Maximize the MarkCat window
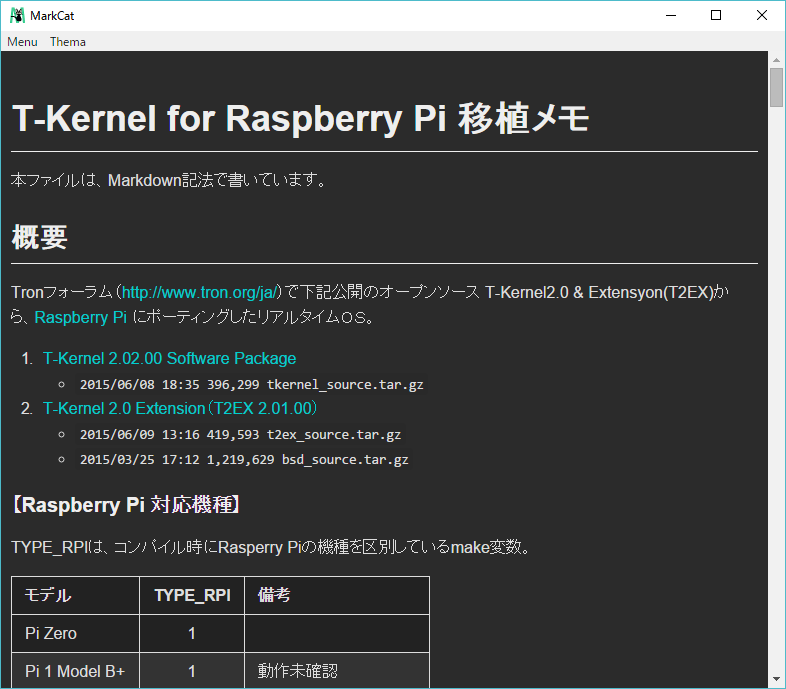Screen dimensions: 786x689 716,16
